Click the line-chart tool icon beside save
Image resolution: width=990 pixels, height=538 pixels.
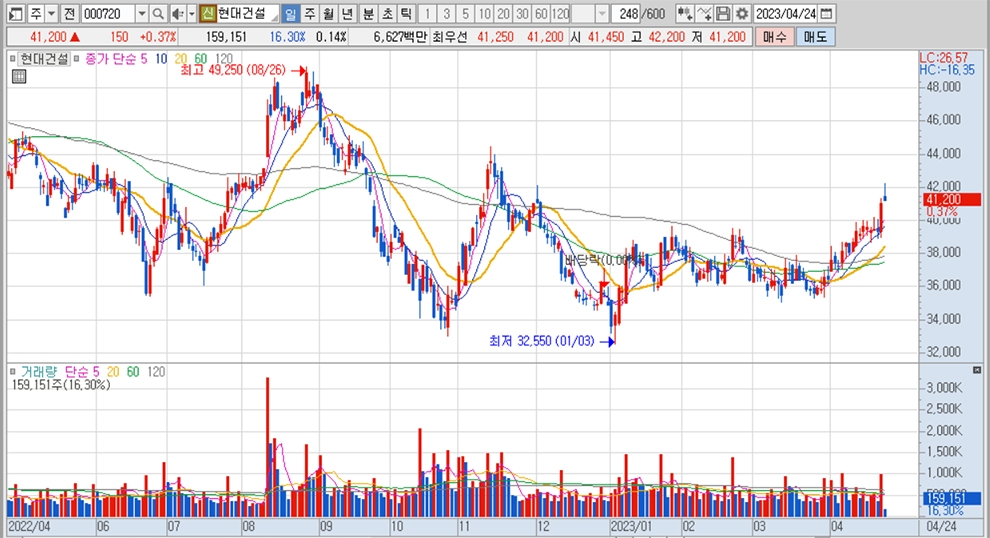click(x=706, y=14)
